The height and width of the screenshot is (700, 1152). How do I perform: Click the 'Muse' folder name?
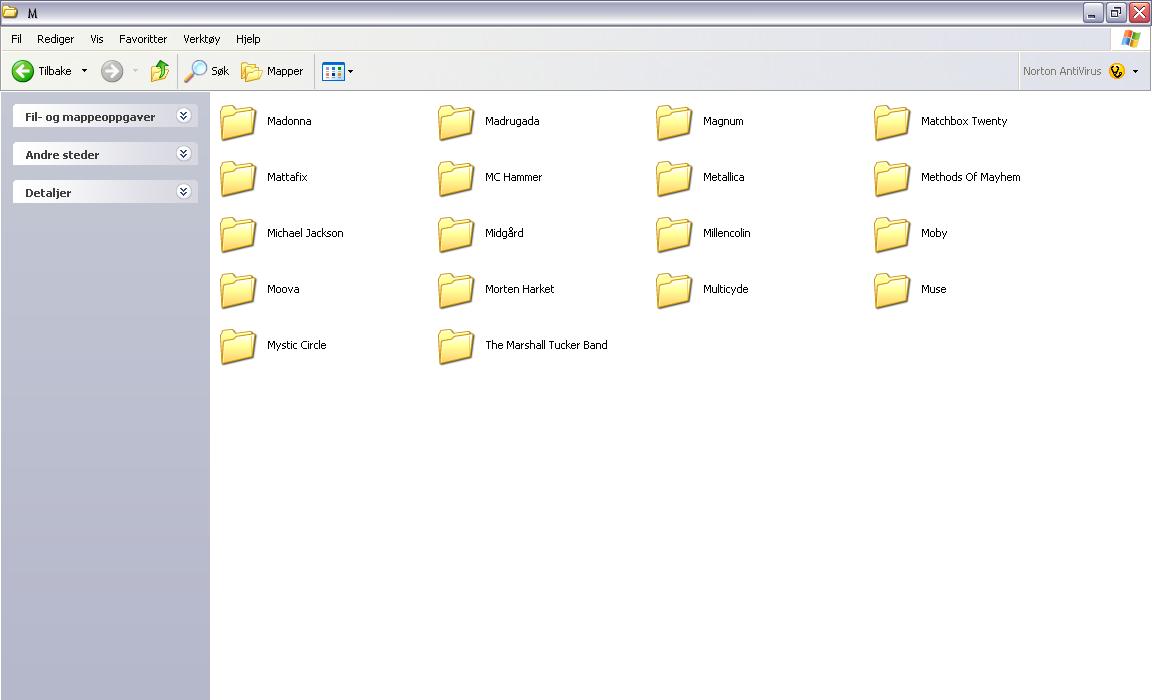[933, 289]
